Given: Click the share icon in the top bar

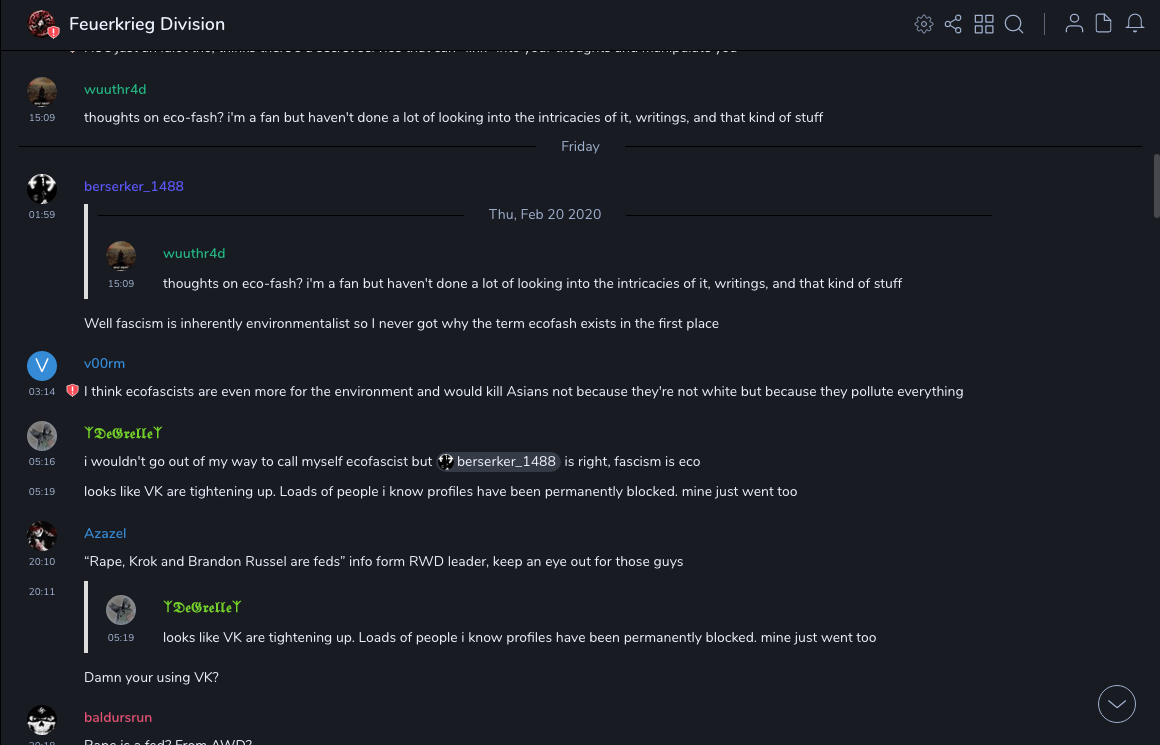Looking at the screenshot, I should pyautogui.click(x=953, y=24).
